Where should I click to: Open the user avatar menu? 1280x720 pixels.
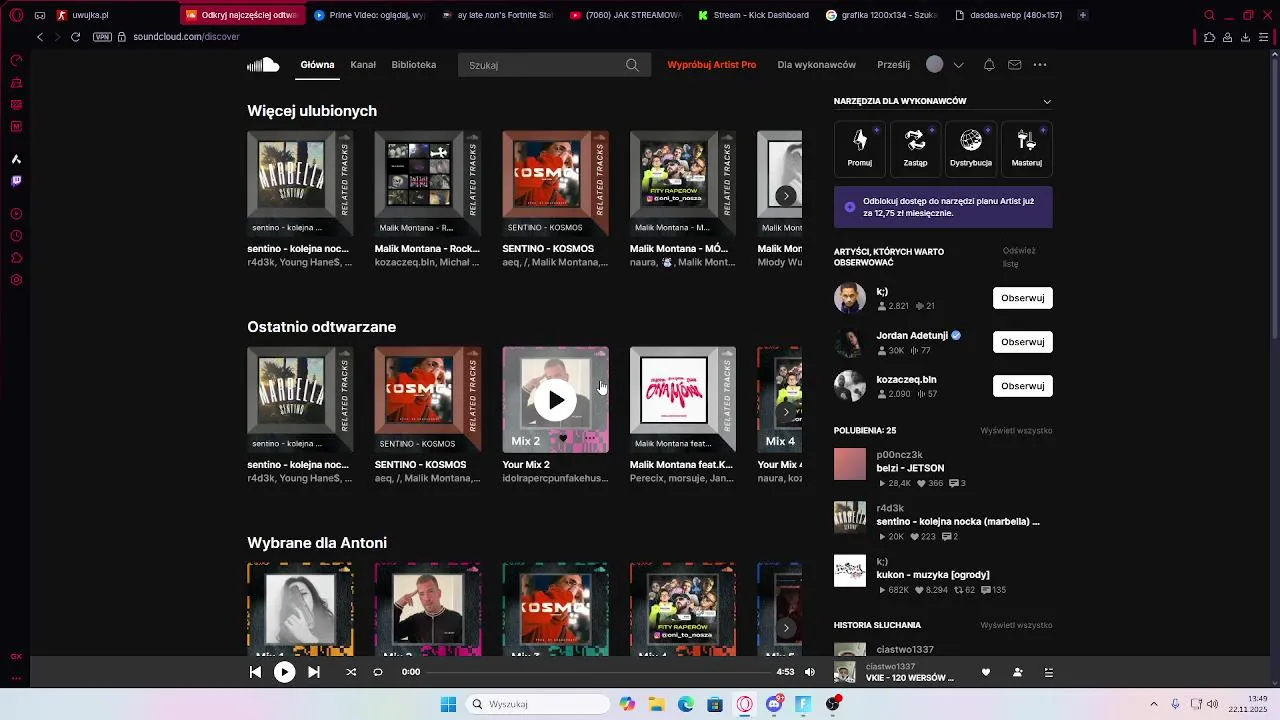click(935, 64)
